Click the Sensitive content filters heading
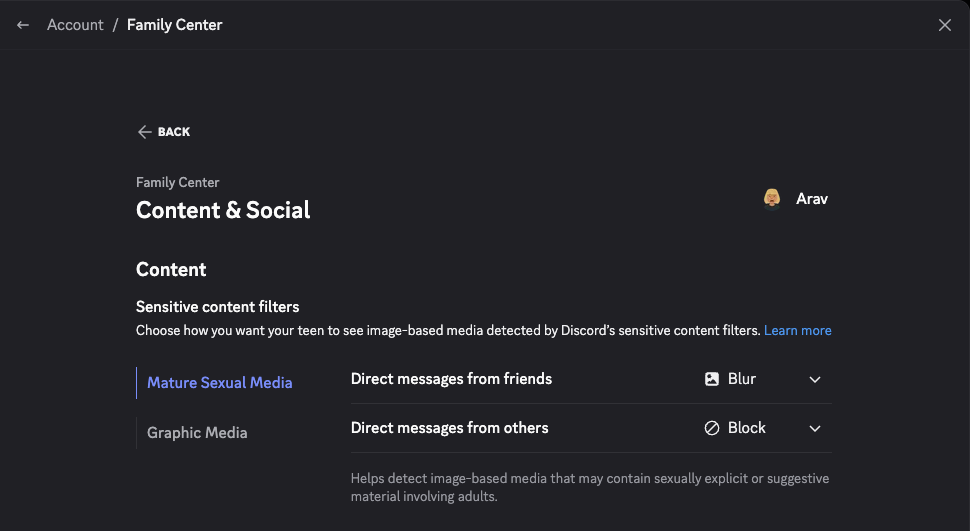Screen dimensions: 970x531 [x=218, y=307]
